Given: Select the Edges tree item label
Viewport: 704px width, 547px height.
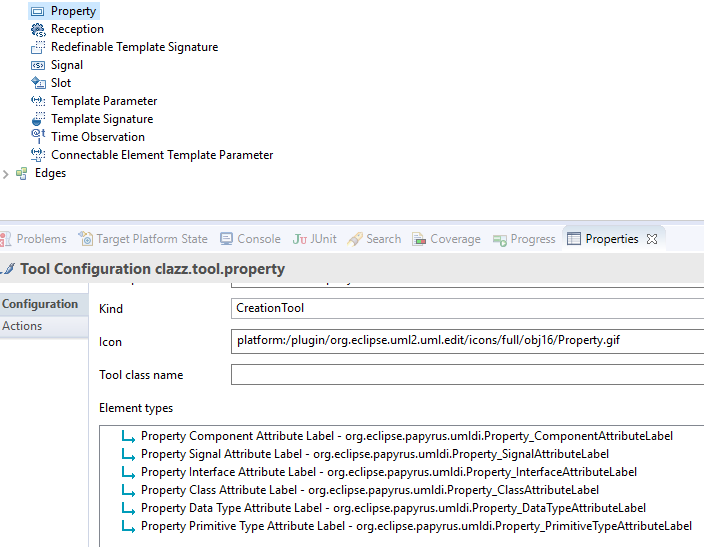Looking at the screenshot, I should [x=50, y=173].
